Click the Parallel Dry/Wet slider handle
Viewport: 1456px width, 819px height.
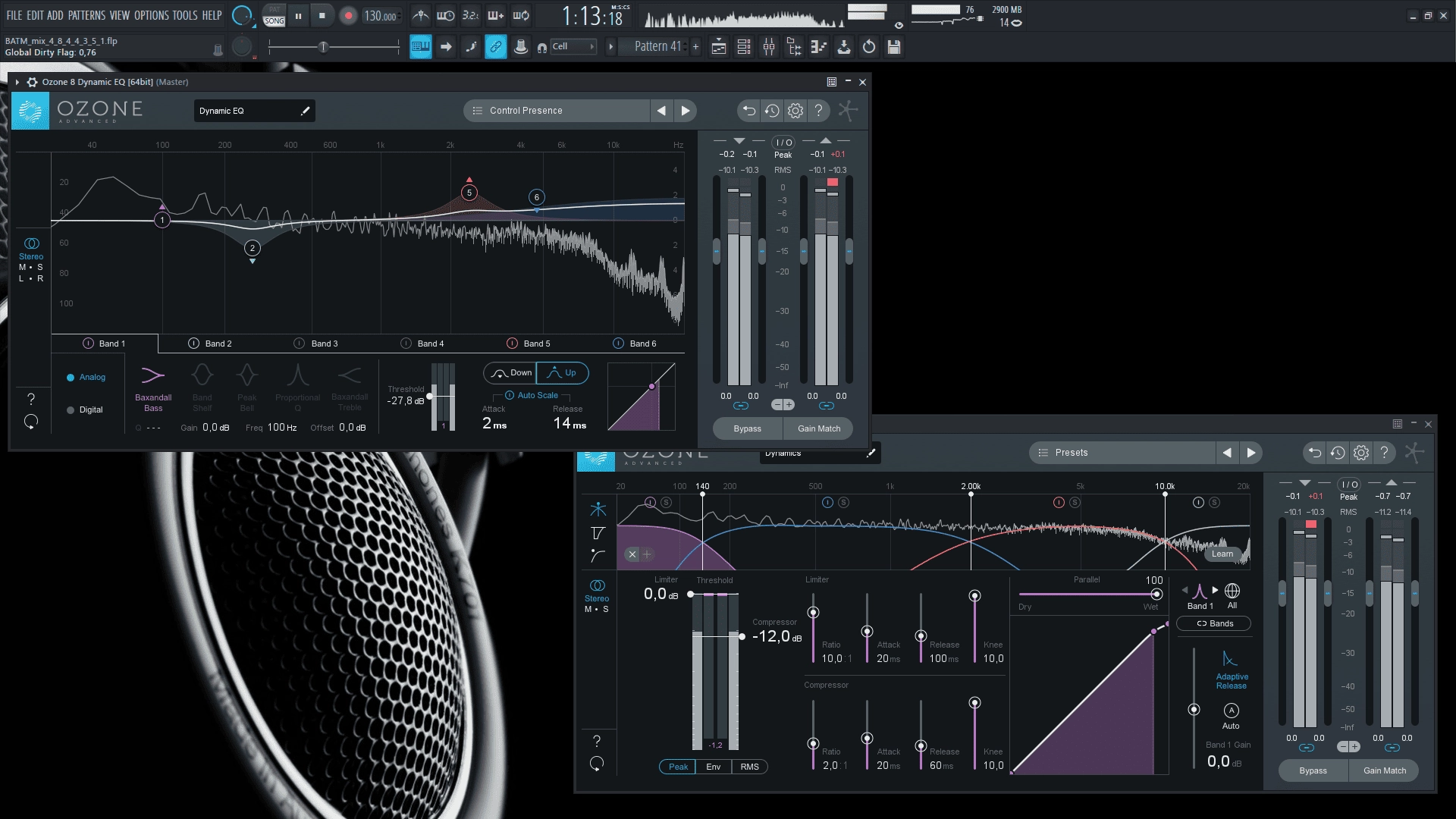coord(1156,595)
